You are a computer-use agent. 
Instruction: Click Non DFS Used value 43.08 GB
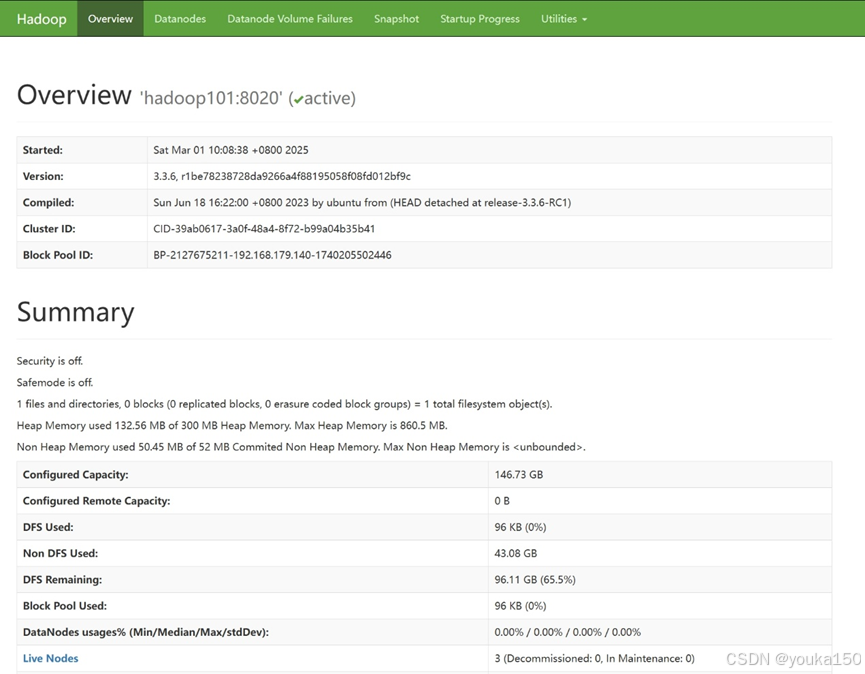(515, 553)
